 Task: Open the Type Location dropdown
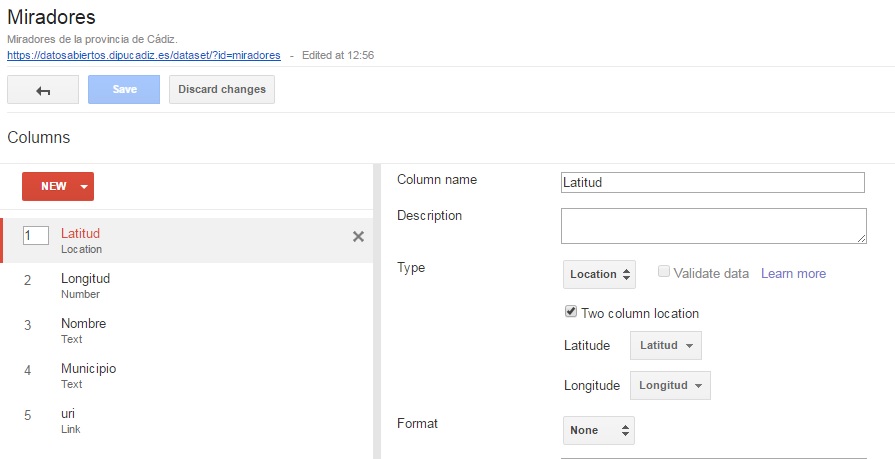599,274
